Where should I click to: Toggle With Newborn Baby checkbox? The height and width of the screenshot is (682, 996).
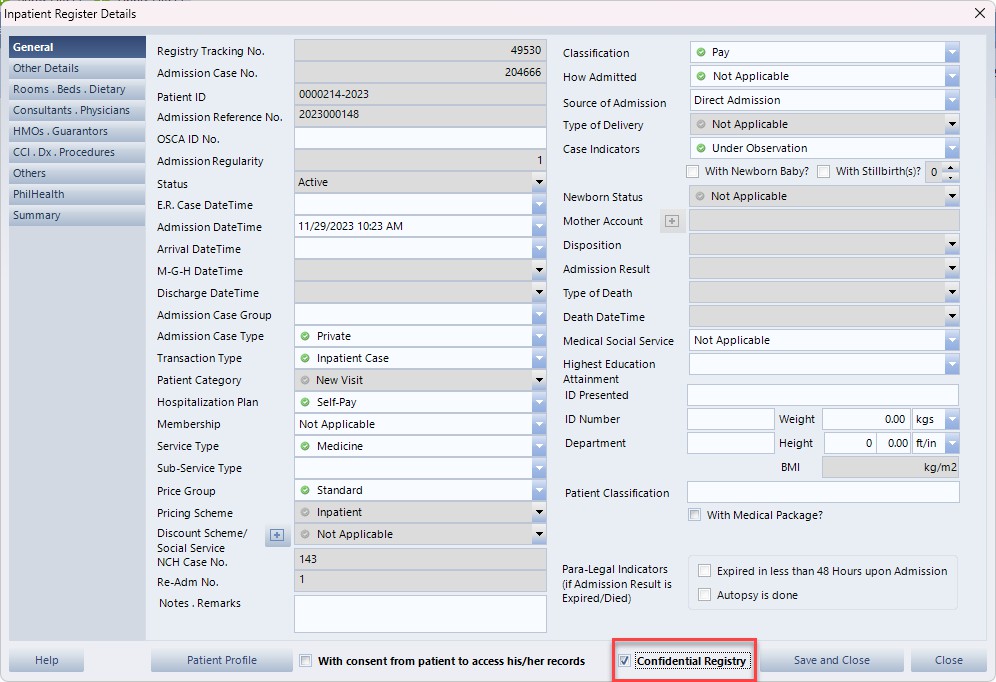click(693, 172)
